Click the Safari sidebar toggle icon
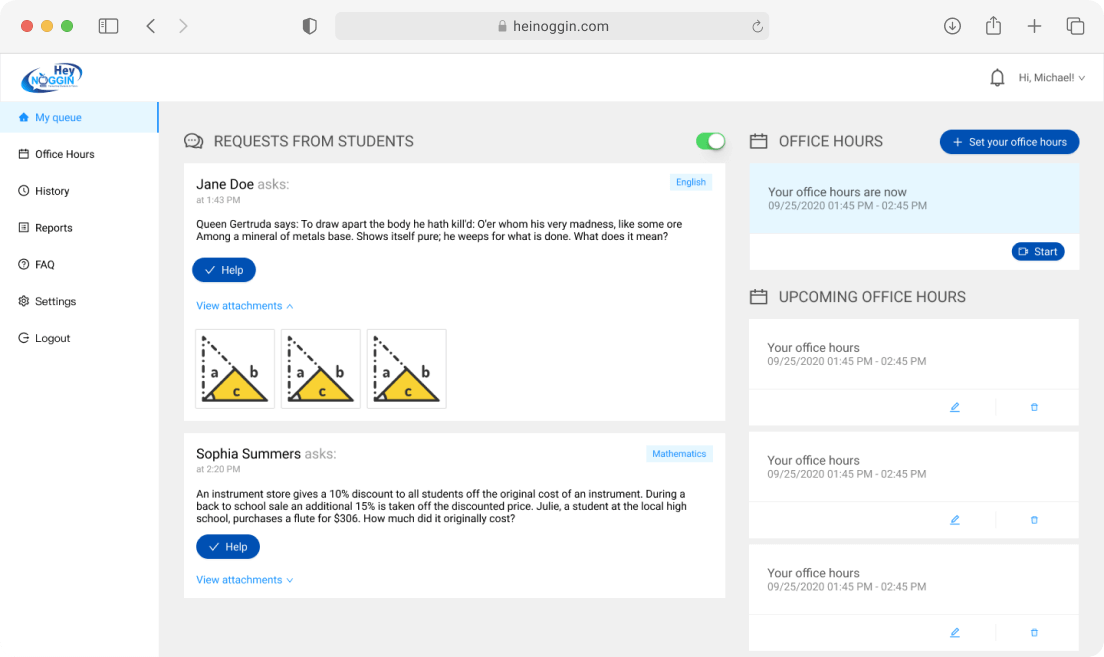Image resolution: width=1104 pixels, height=657 pixels. coord(108,26)
